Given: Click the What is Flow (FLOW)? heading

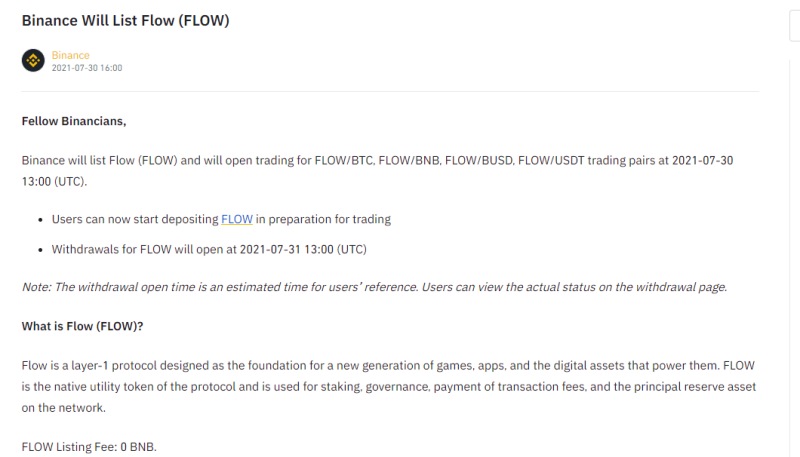Looking at the screenshot, I should tap(82, 326).
